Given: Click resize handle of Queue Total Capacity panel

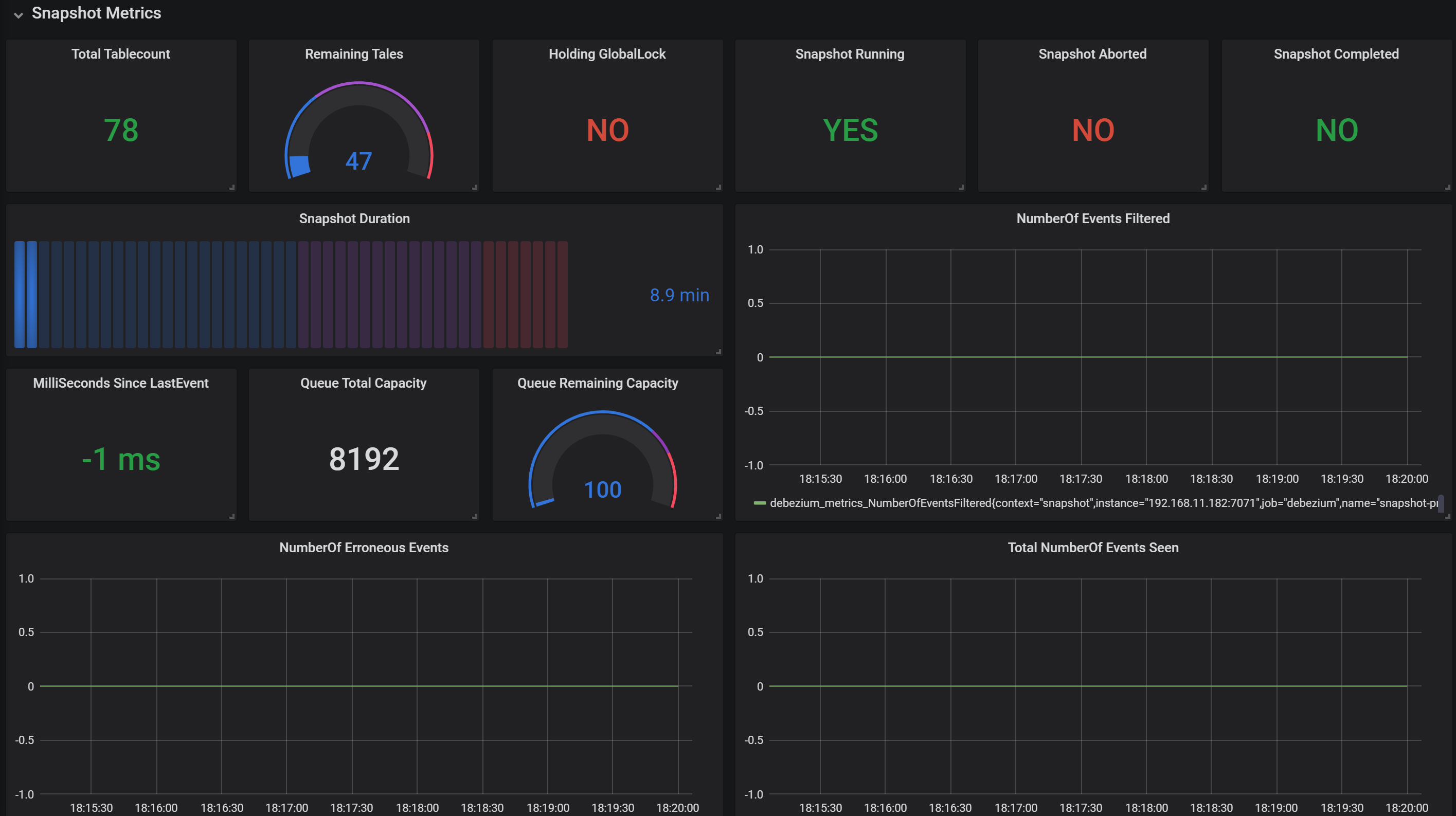Looking at the screenshot, I should coord(475,516).
